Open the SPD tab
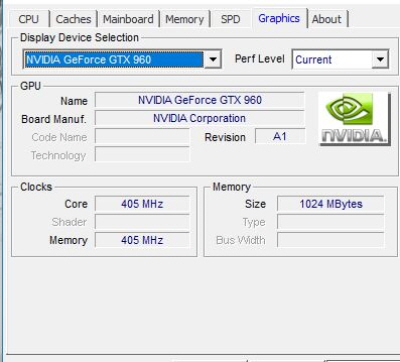The image size is (400, 362). tap(230, 19)
